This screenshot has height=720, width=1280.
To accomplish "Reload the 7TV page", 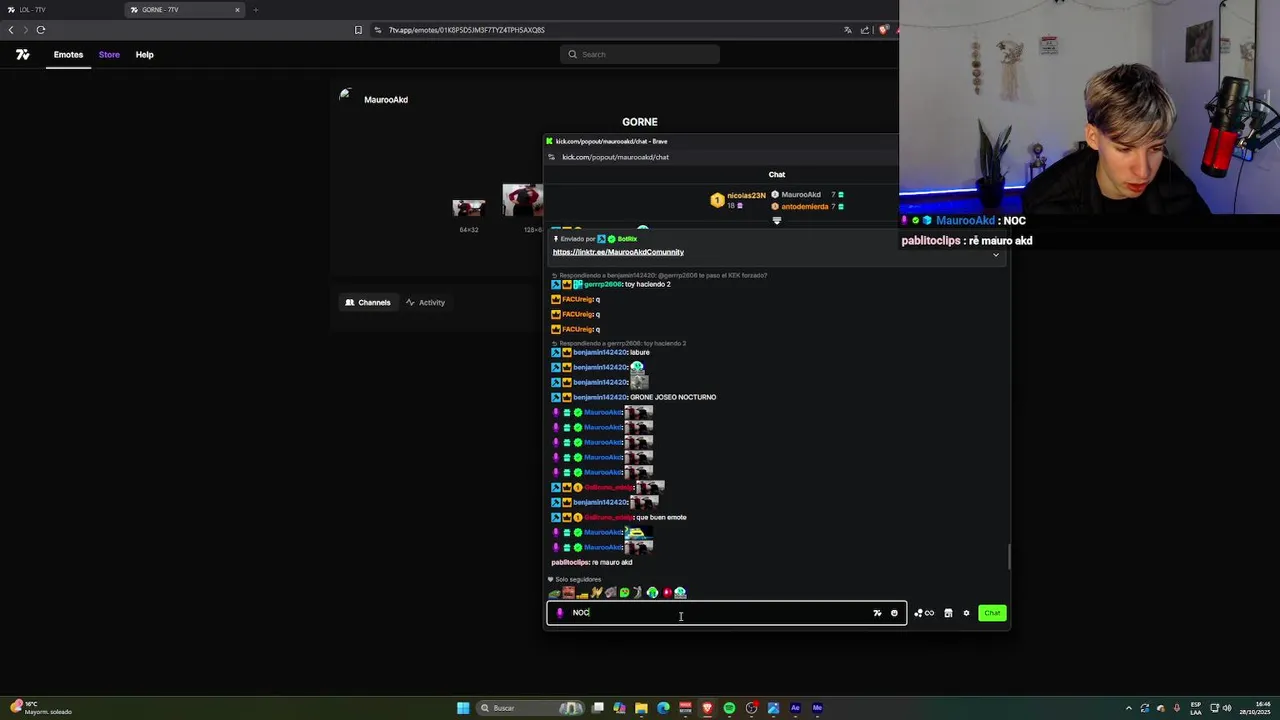I will [x=41, y=30].
